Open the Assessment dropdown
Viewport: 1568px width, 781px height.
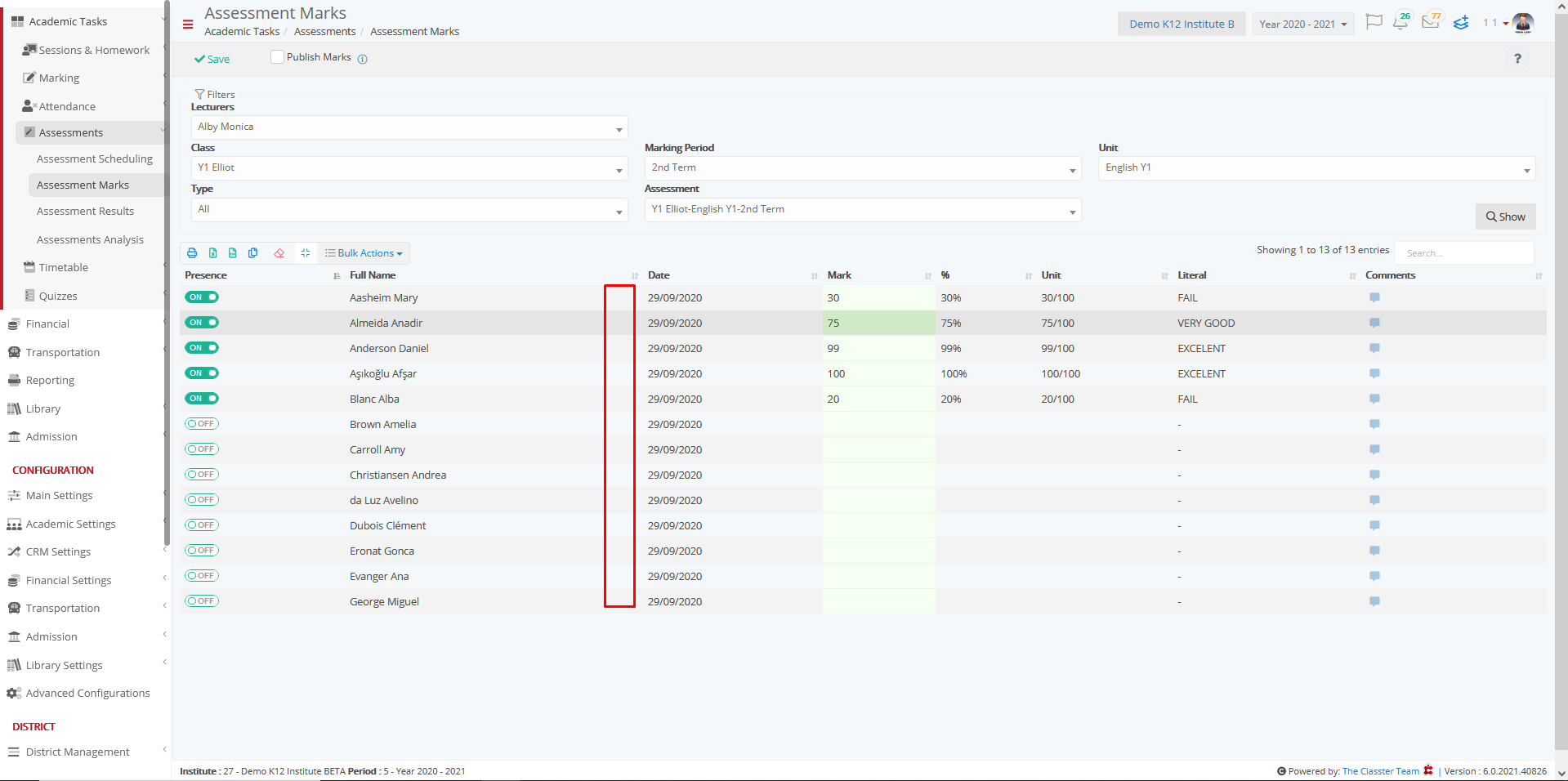(863, 210)
